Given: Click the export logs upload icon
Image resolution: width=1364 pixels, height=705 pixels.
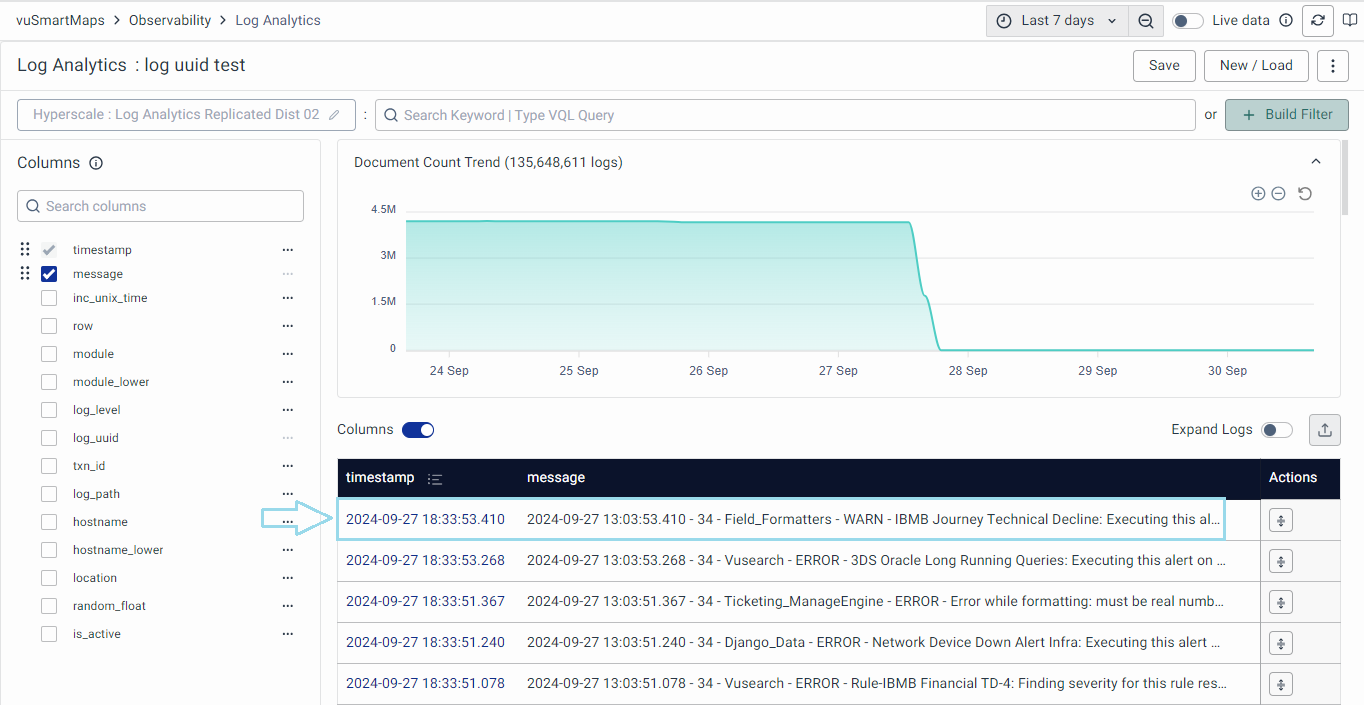Looking at the screenshot, I should 1324,430.
